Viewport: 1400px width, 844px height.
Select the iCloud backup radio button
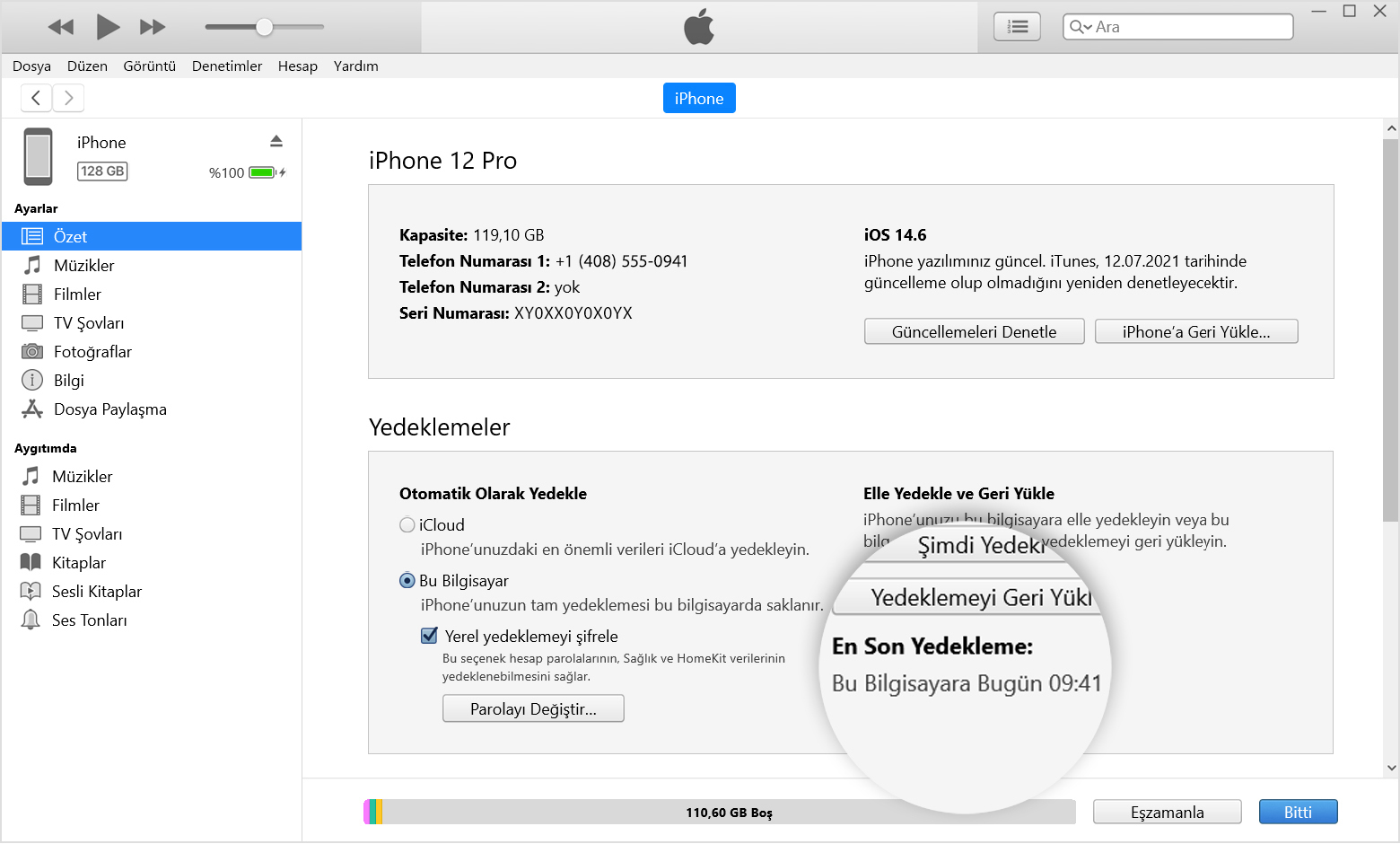click(x=407, y=525)
